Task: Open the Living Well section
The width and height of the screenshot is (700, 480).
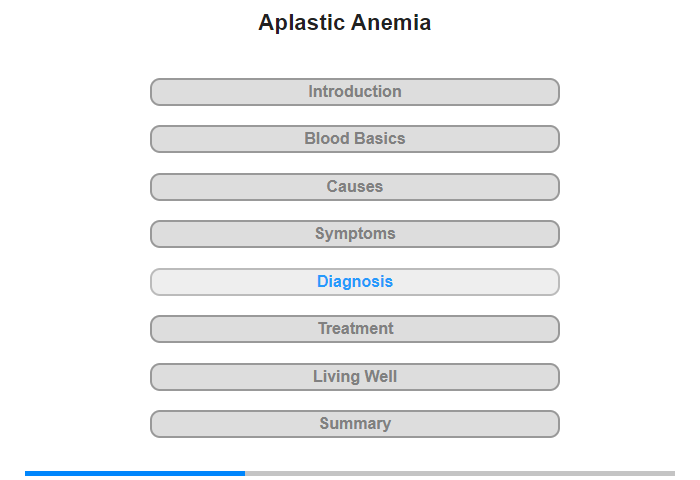Action: (x=355, y=377)
